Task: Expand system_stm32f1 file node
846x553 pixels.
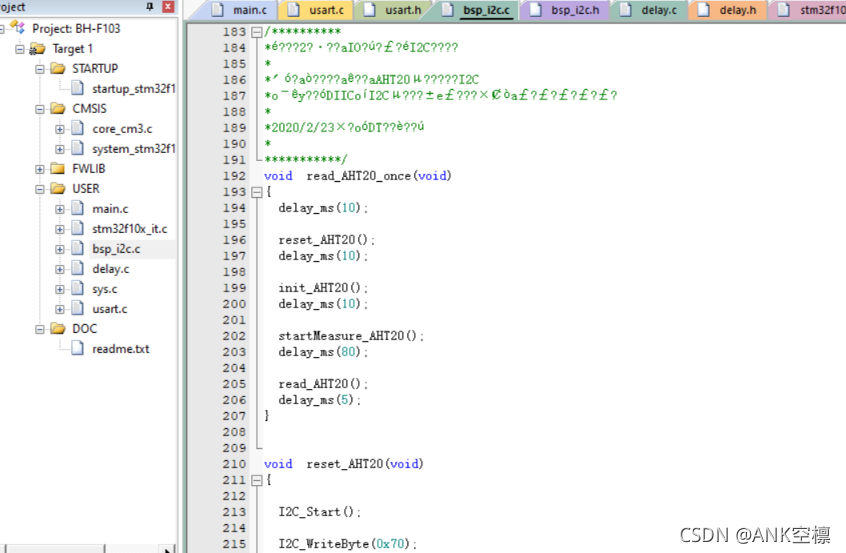Action: (x=60, y=149)
